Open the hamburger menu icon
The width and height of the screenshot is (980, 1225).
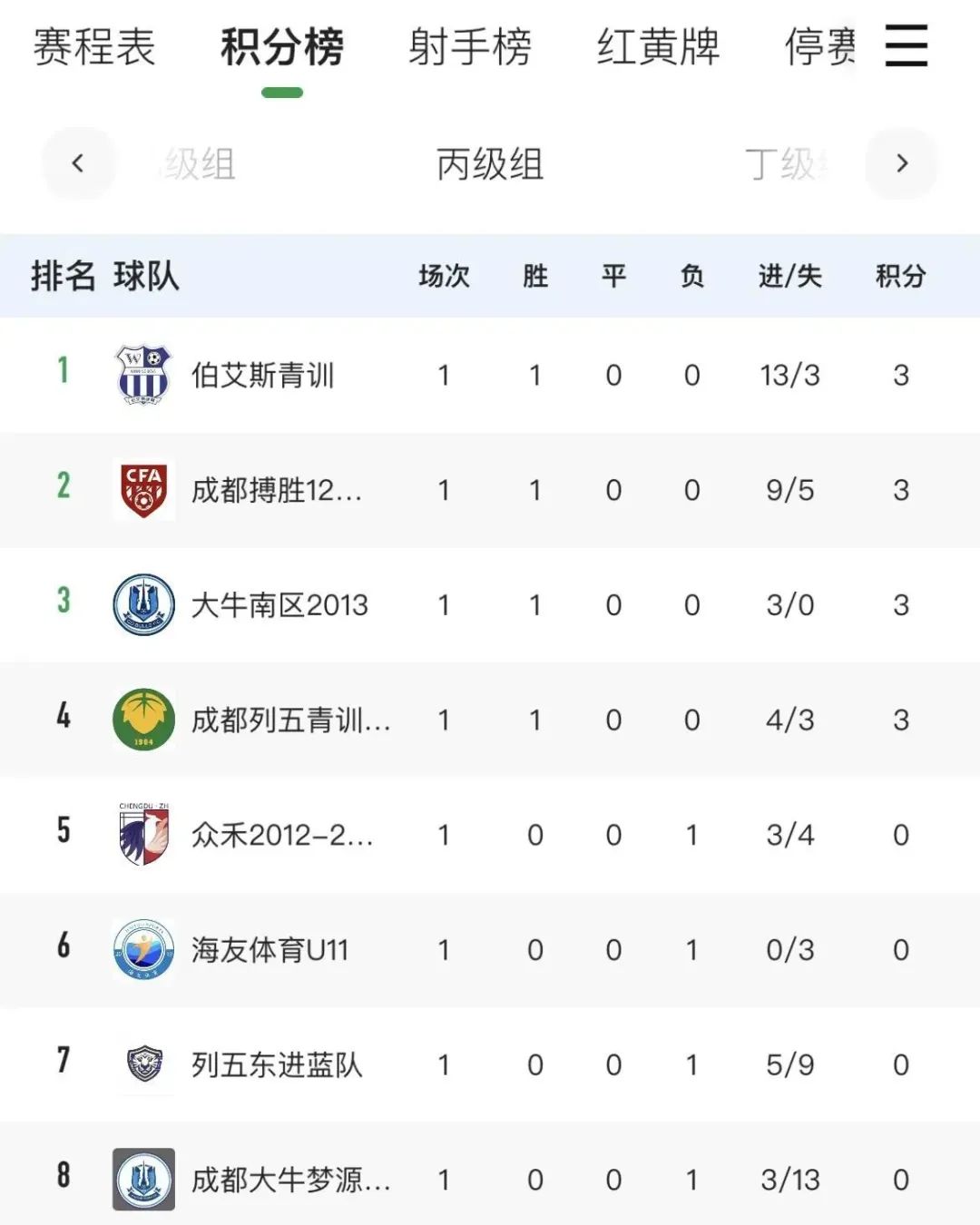[906, 45]
